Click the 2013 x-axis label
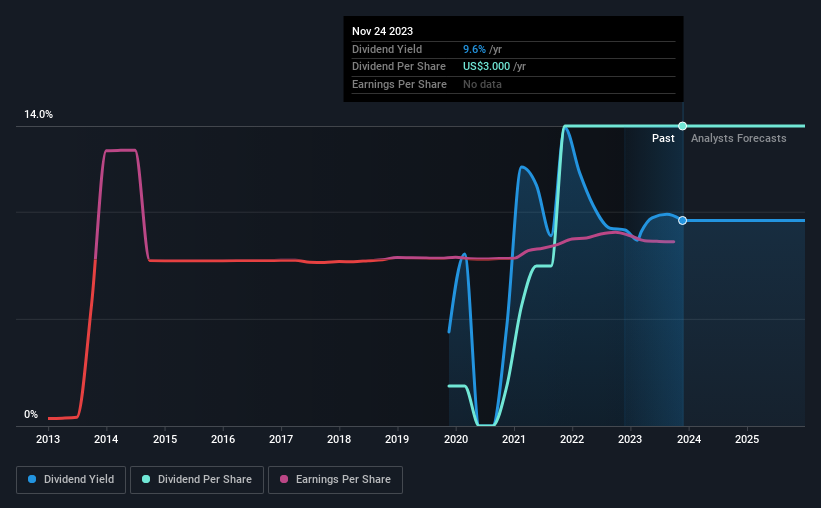The width and height of the screenshot is (821, 508). point(48,439)
